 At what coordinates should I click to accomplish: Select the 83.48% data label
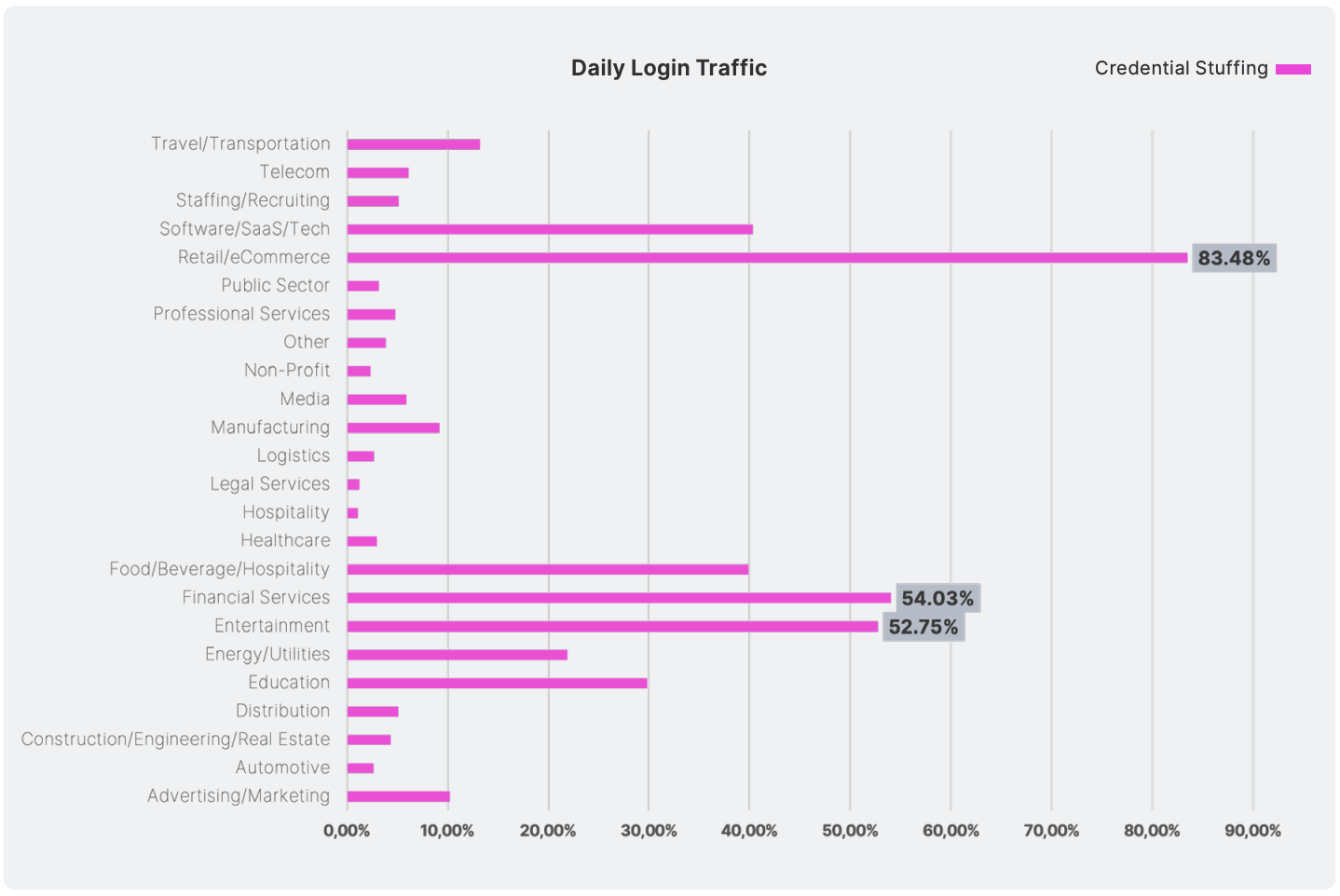pos(1234,258)
